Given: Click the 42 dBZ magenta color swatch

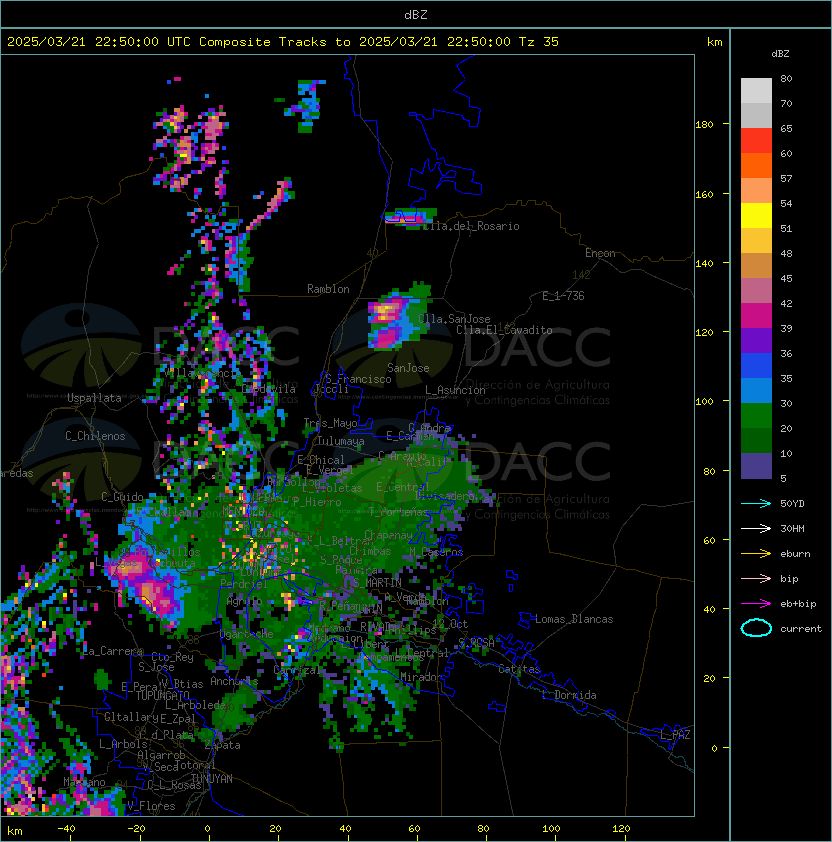Looking at the screenshot, I should click(756, 315).
